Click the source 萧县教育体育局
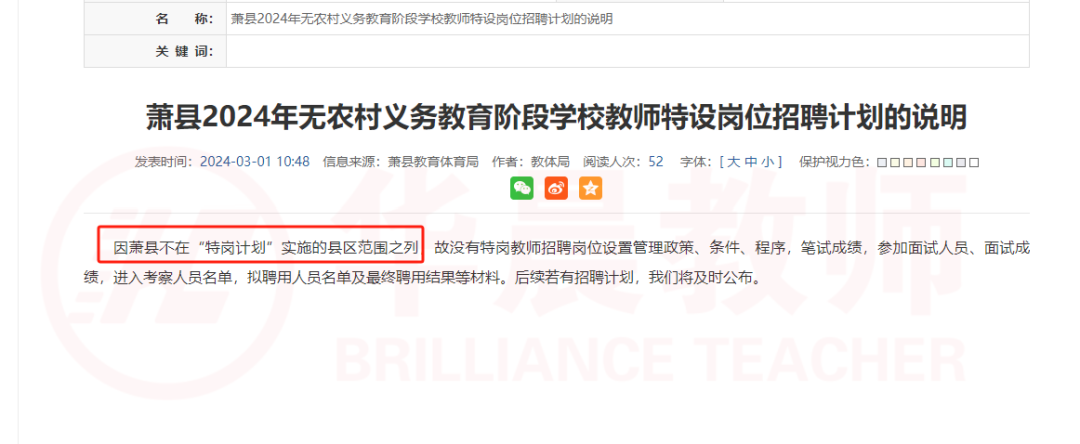The width and height of the screenshot is (1080, 444). [x=433, y=162]
